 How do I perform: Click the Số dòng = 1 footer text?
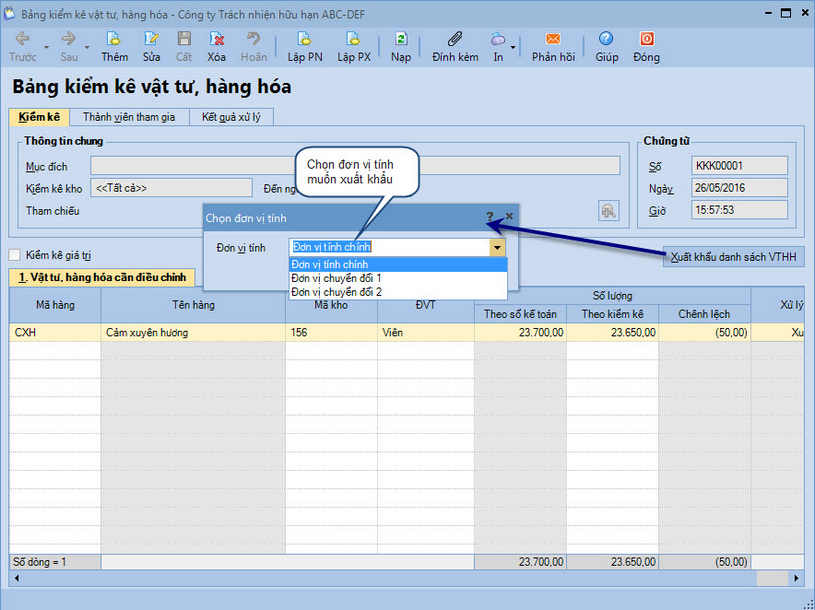(40, 562)
